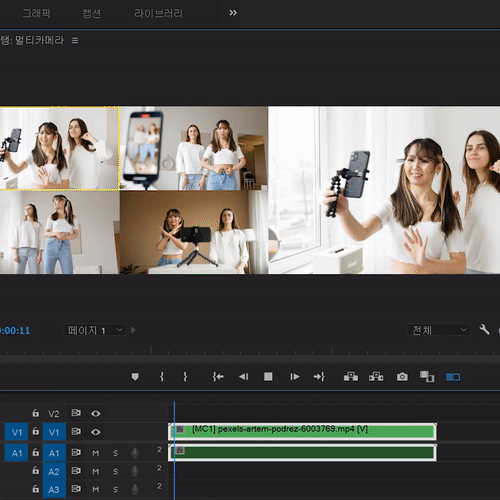
Task: Toggle sync lock on track V2
Action: coord(76,413)
